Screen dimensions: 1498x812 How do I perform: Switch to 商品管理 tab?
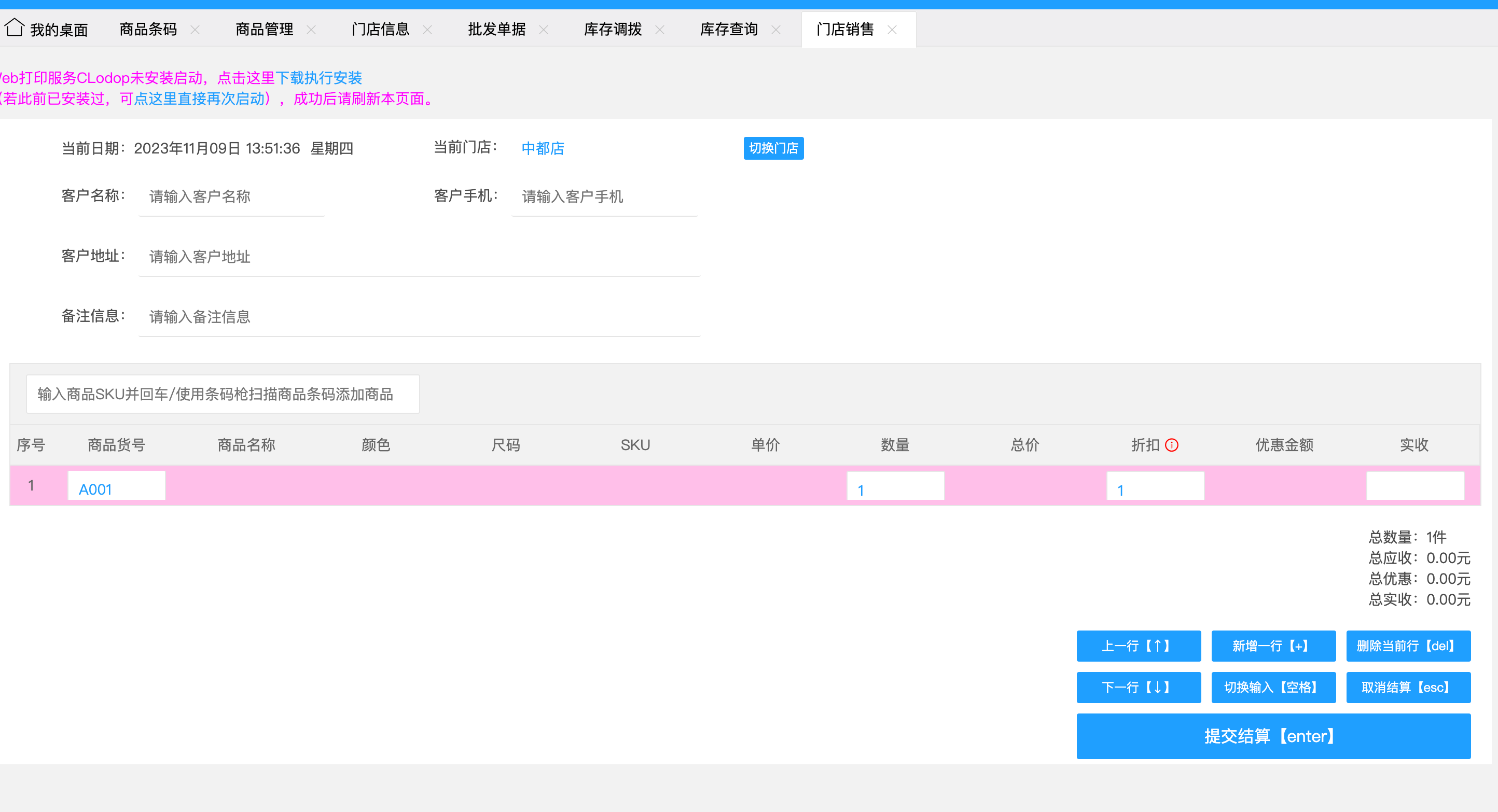click(x=265, y=29)
